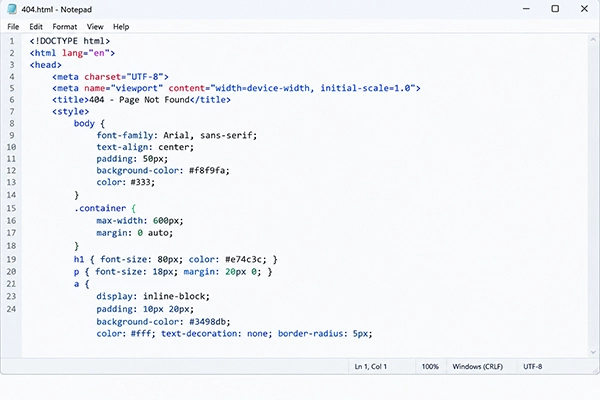This screenshot has width=600, height=400.
Task: Open the Help menu
Action: point(121,27)
